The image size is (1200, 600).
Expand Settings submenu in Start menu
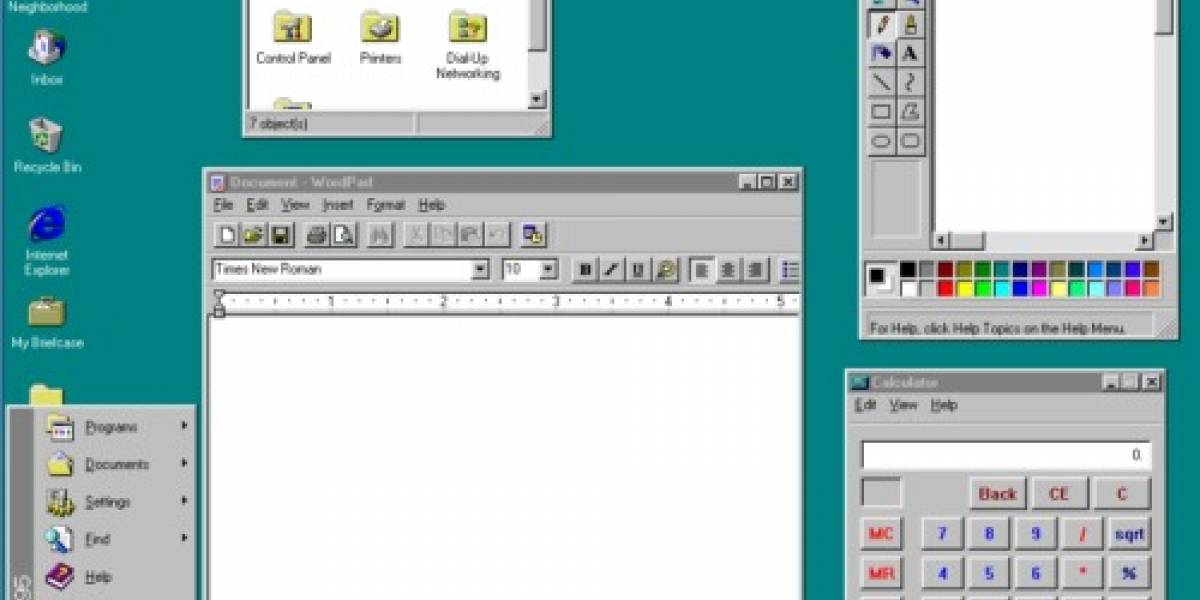pos(115,502)
